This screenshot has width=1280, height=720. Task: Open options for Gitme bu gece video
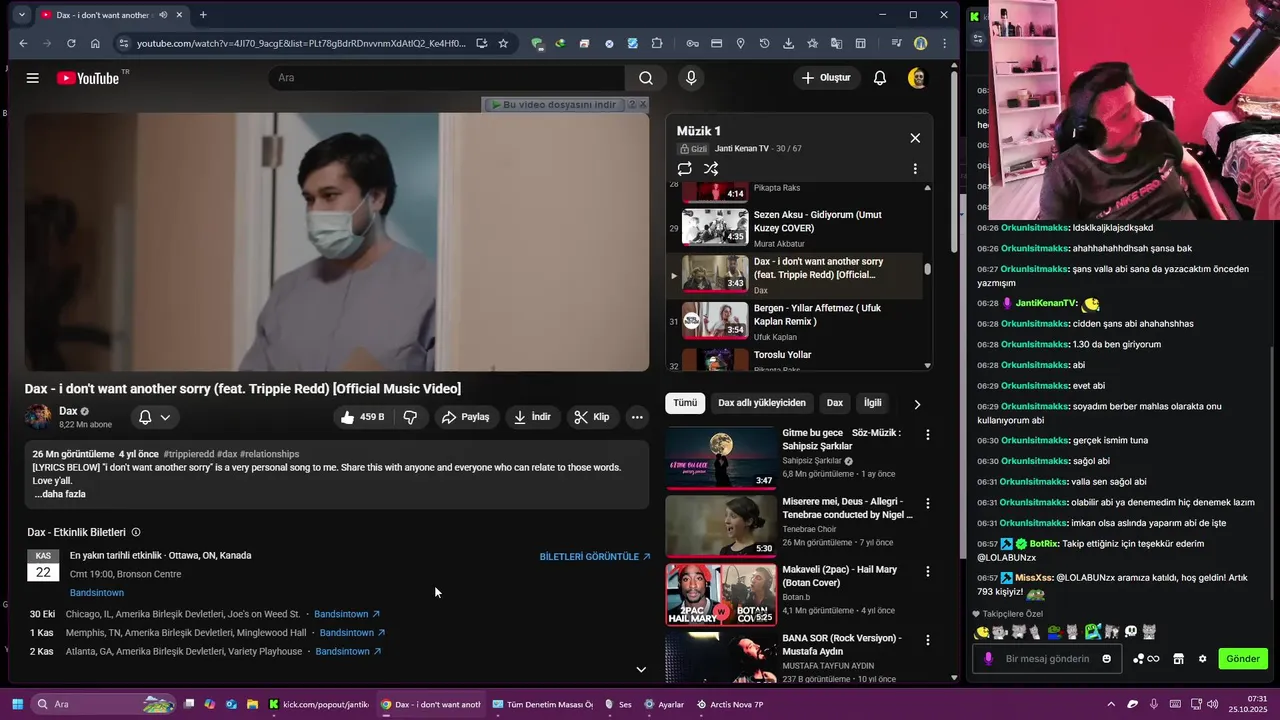(x=927, y=435)
